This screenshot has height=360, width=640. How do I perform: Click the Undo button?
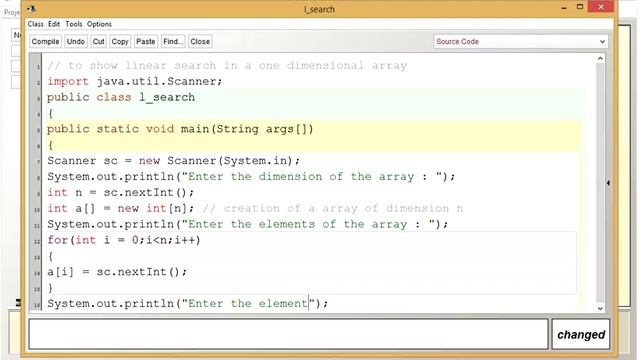point(76,41)
